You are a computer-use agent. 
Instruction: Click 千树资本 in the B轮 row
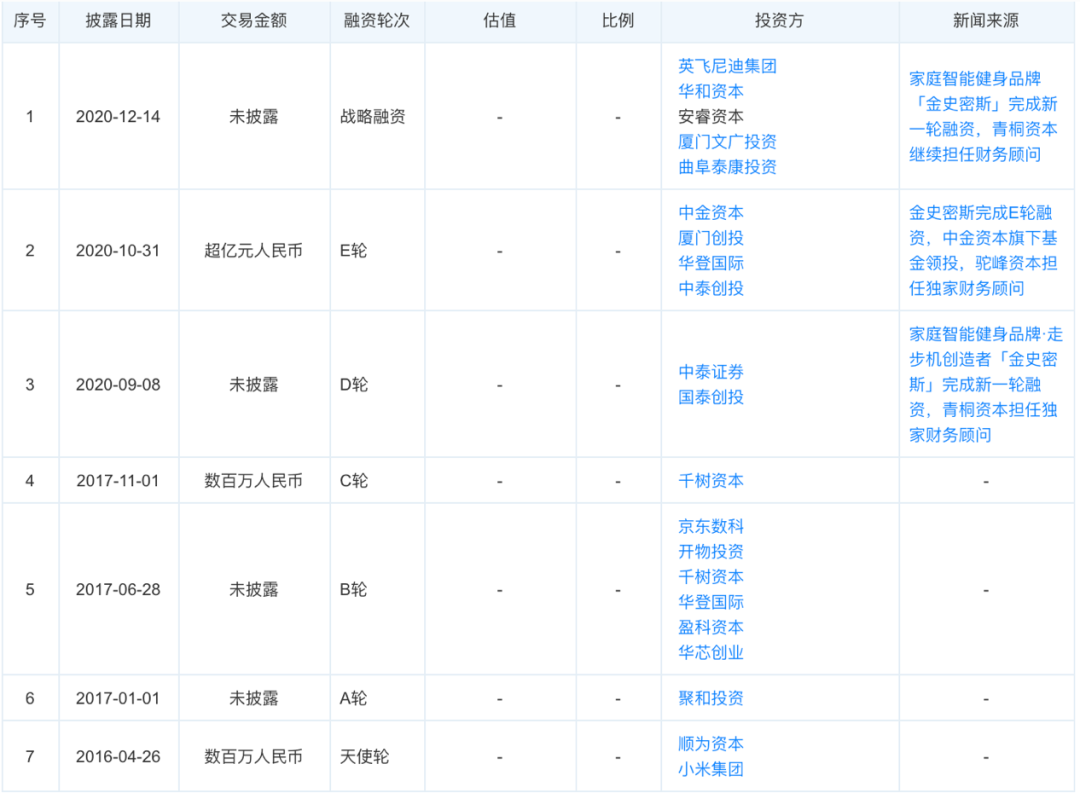711,577
